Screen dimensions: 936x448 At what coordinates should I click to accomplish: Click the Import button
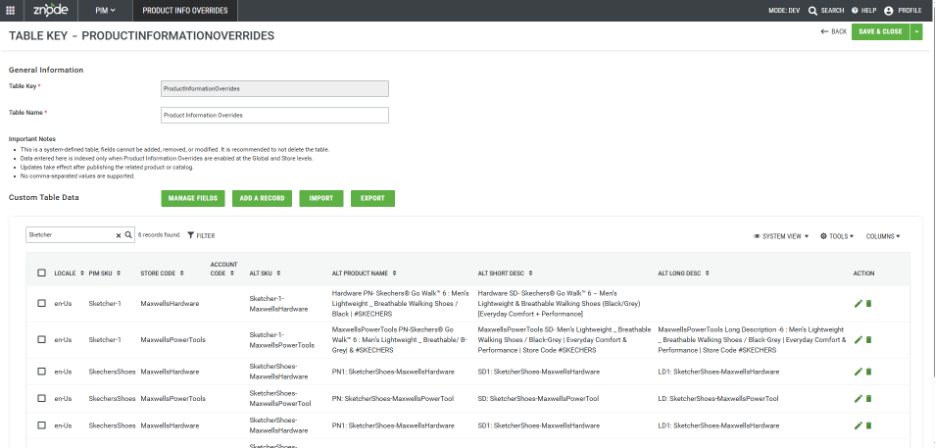coord(321,198)
